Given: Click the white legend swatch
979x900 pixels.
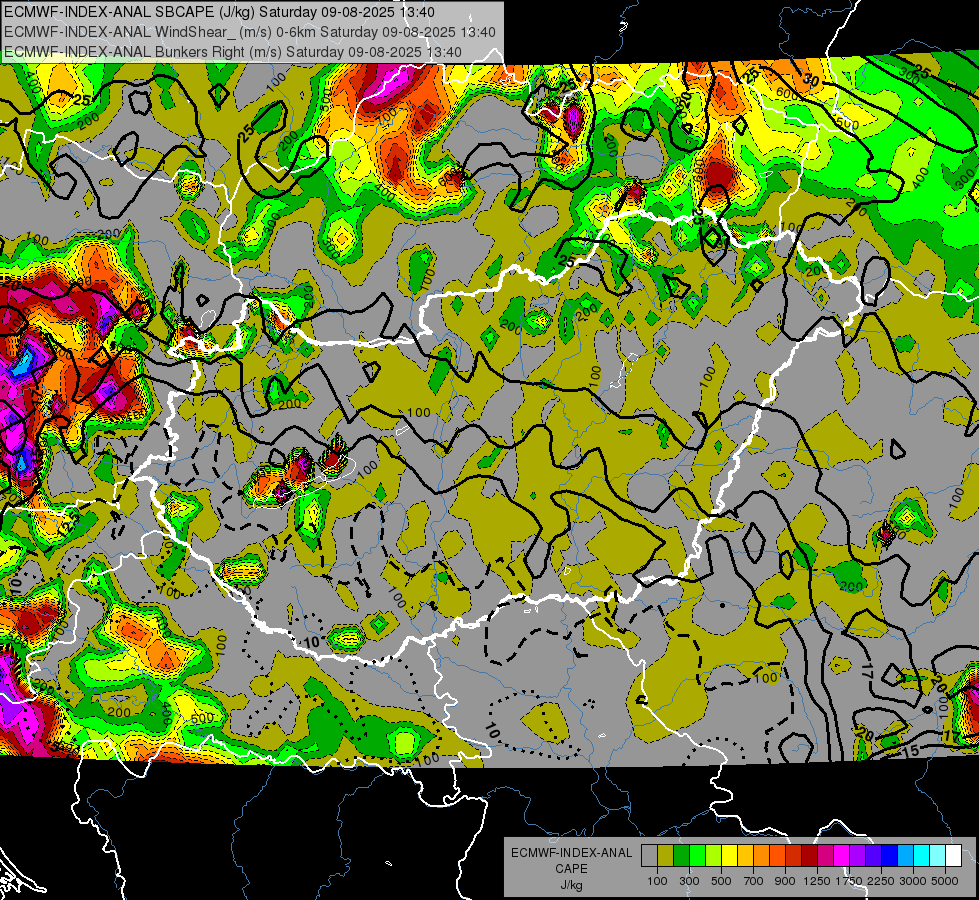Looking at the screenshot, I should 955,855.
